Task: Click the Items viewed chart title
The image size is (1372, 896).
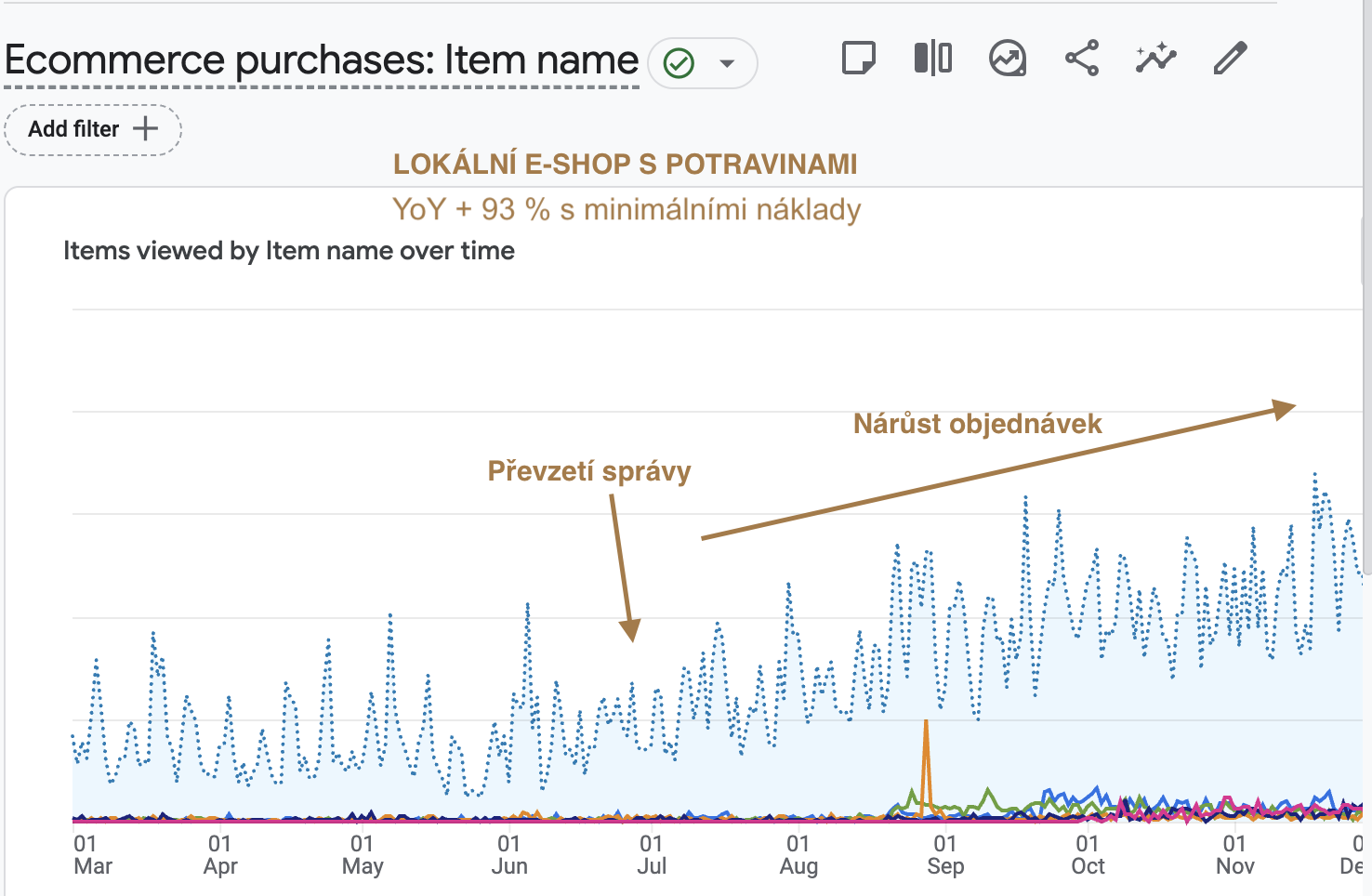Action: tap(289, 251)
